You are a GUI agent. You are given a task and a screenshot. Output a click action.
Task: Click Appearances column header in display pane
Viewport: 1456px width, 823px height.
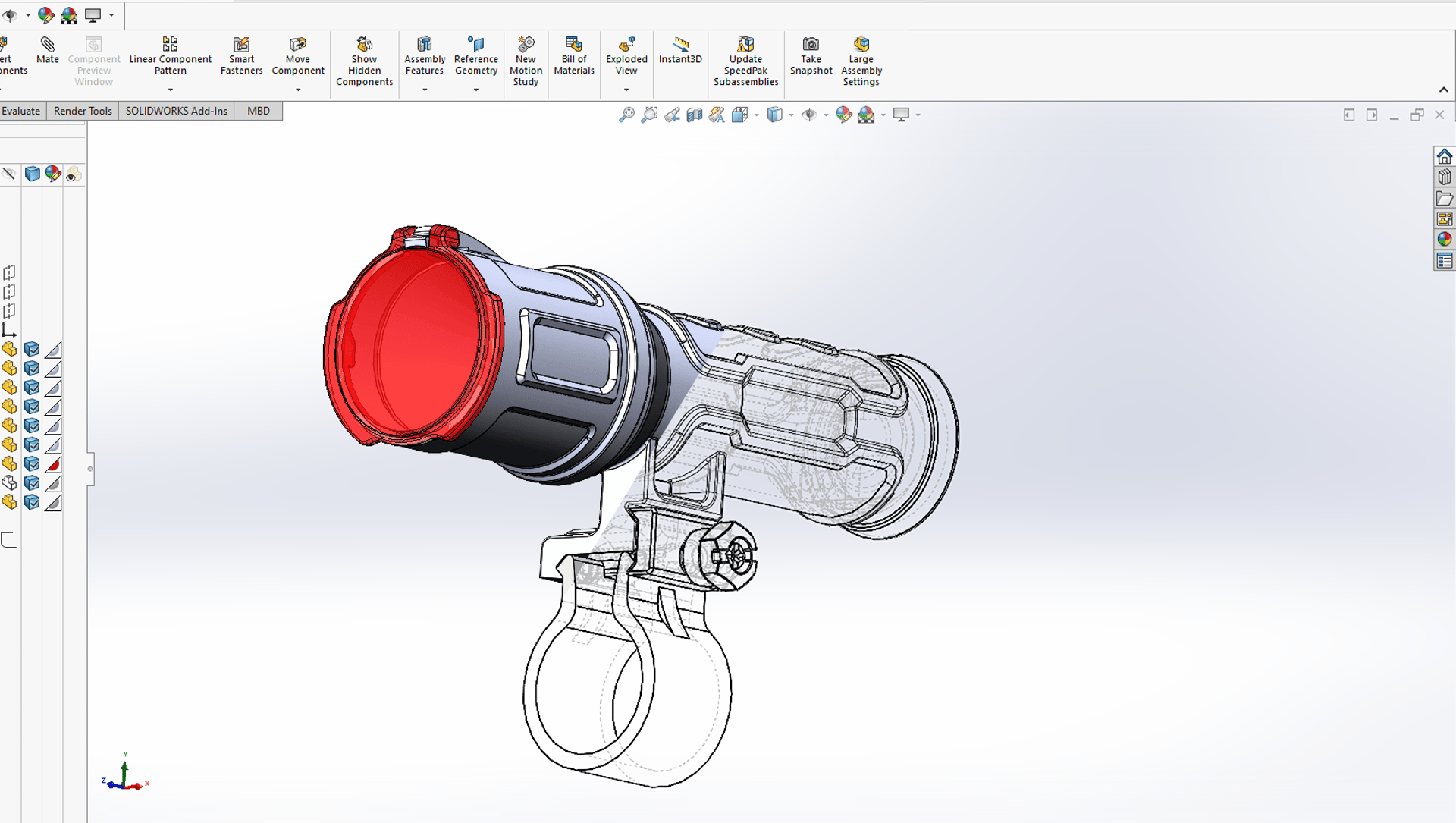point(53,174)
